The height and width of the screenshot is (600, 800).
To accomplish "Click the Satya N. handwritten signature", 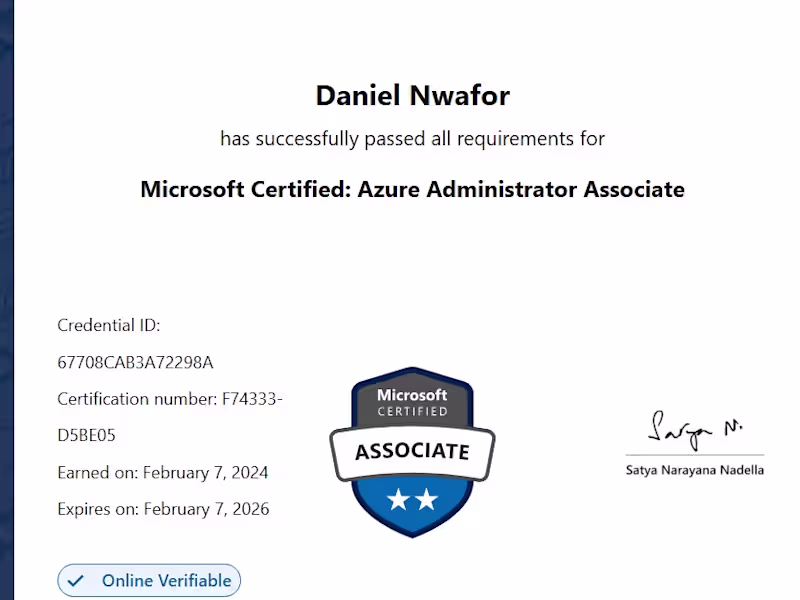I will [694, 430].
